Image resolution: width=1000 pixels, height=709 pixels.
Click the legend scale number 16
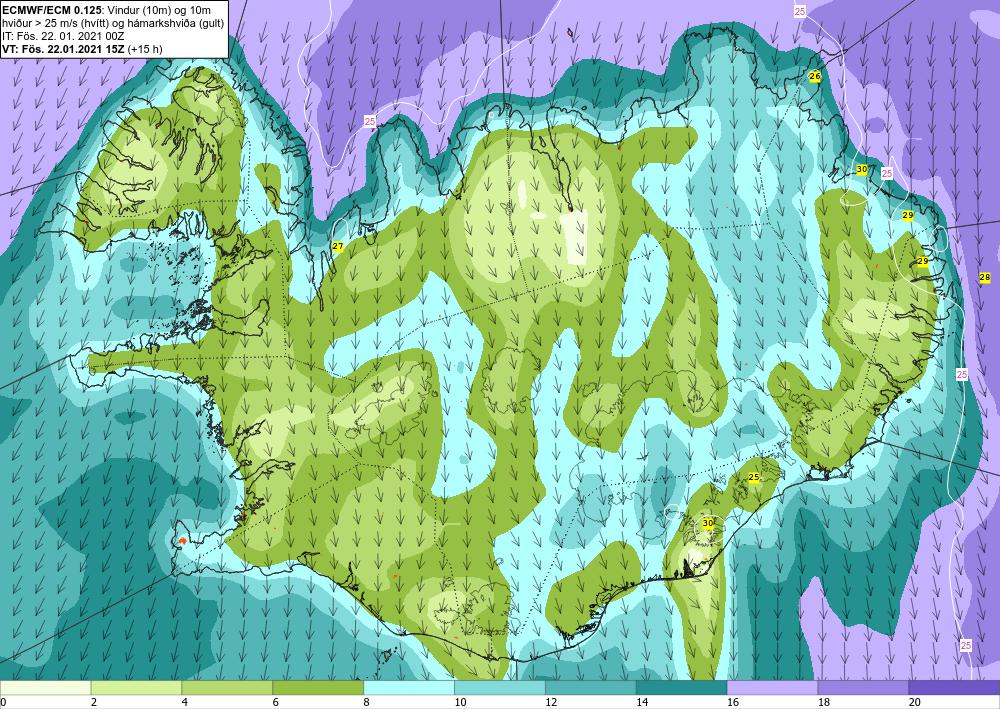[733, 703]
